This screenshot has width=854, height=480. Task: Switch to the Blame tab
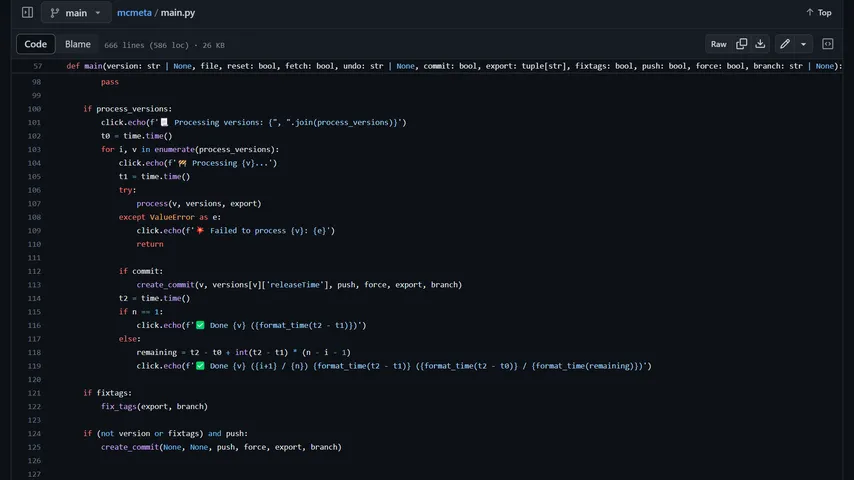(78, 44)
